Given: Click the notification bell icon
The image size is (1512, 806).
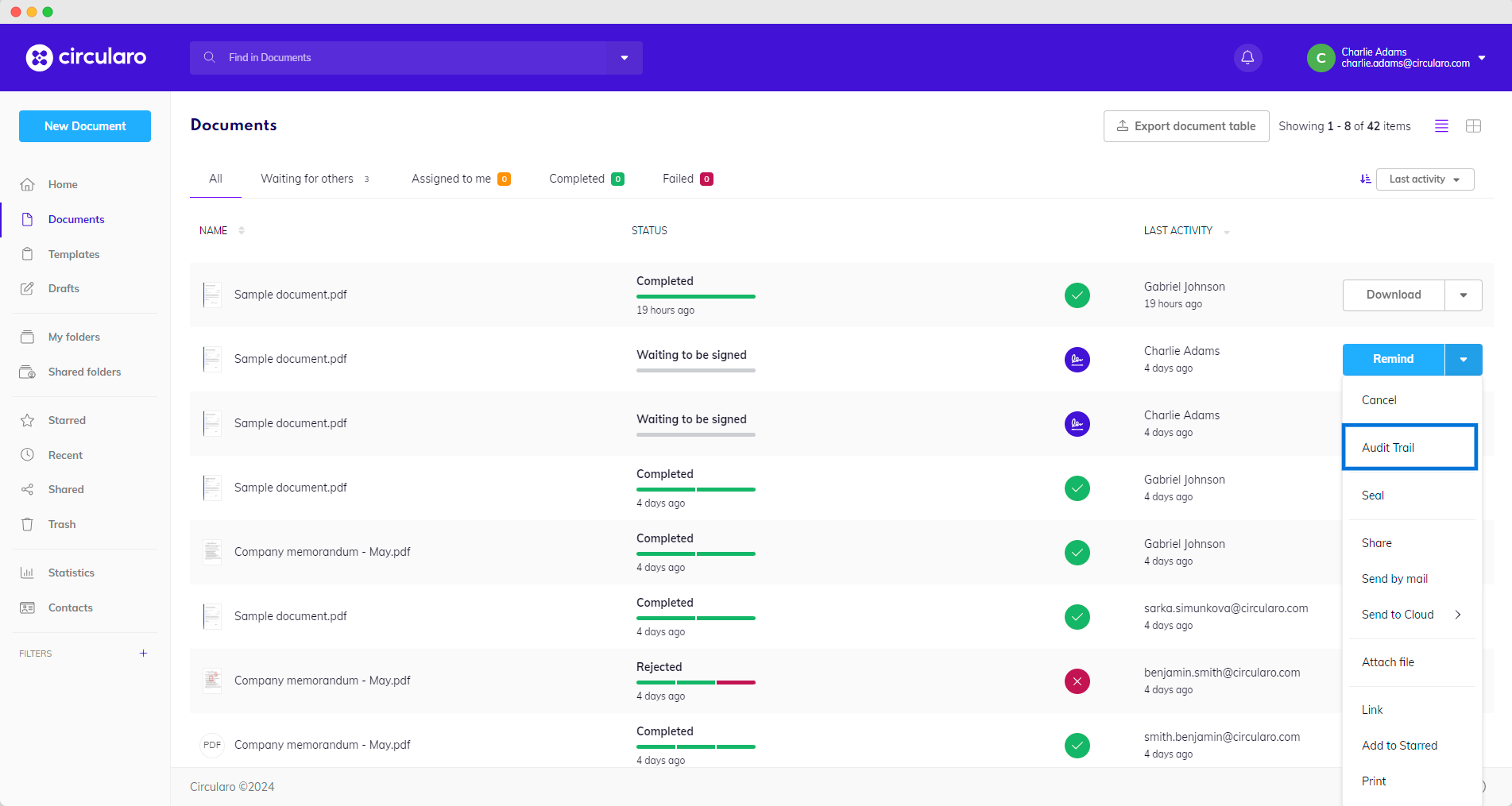Looking at the screenshot, I should pyautogui.click(x=1247, y=57).
